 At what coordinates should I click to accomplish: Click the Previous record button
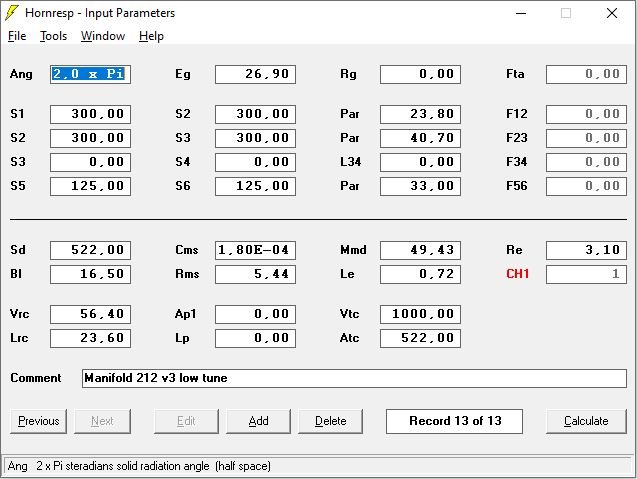click(x=39, y=421)
